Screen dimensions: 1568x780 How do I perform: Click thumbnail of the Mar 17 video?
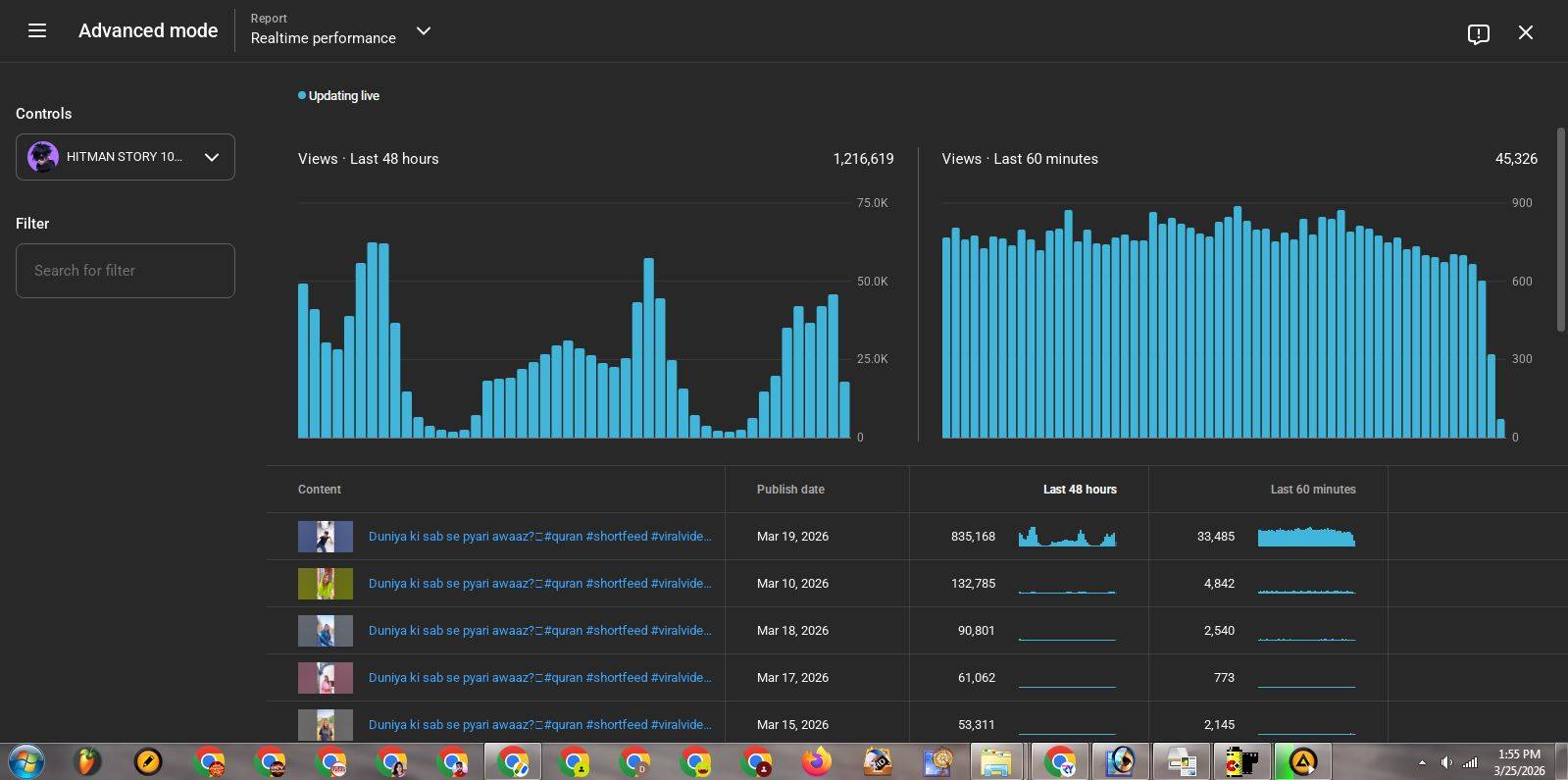[325, 678]
